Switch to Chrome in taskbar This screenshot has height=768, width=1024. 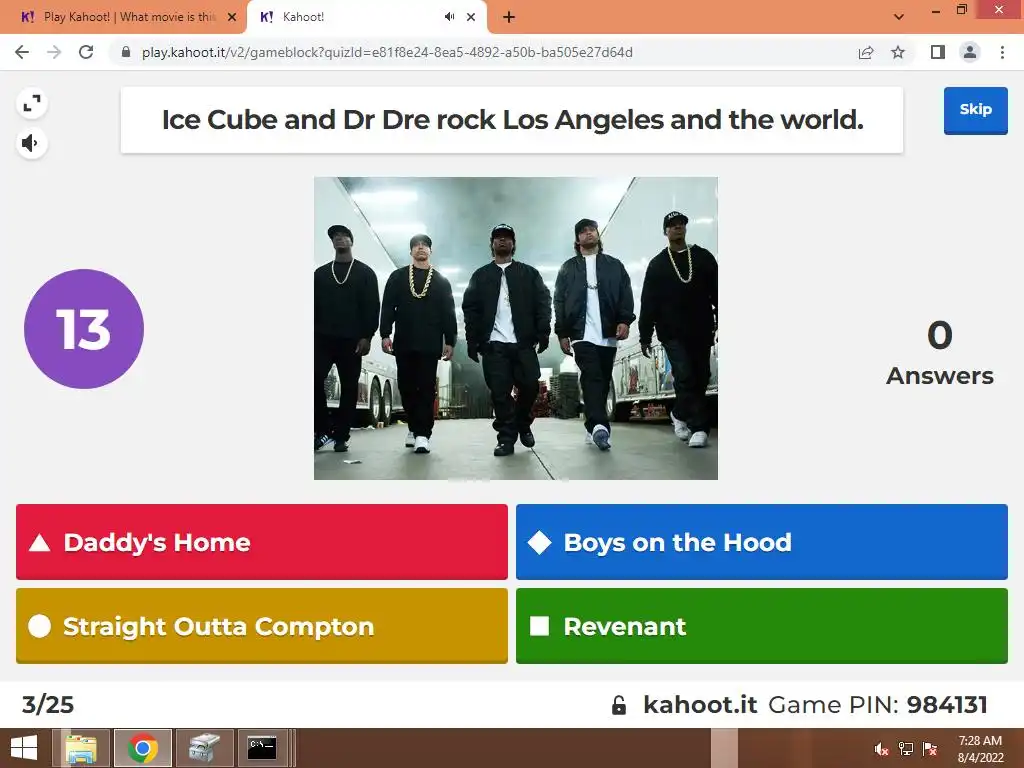pos(143,748)
